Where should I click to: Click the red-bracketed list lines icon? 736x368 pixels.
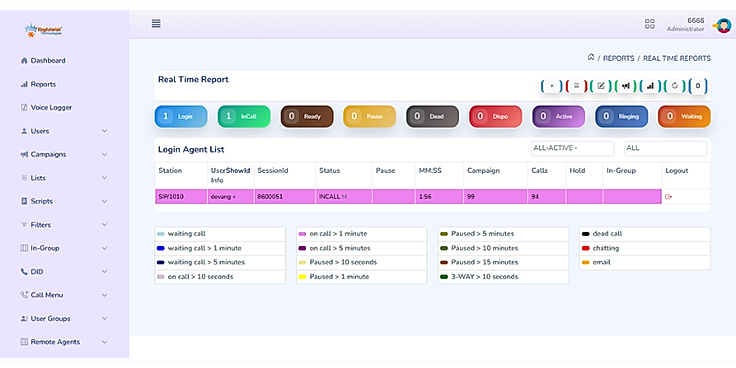pyautogui.click(x=577, y=86)
